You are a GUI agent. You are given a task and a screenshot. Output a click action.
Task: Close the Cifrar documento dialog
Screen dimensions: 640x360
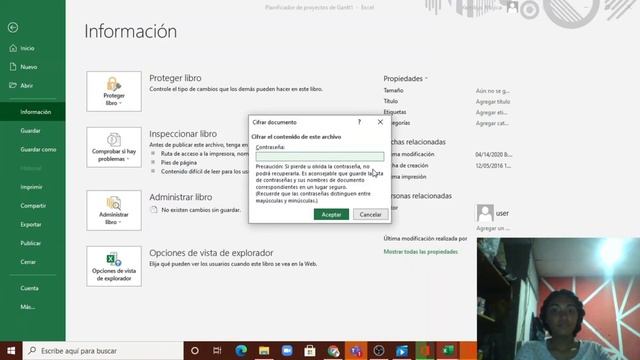[x=380, y=122]
